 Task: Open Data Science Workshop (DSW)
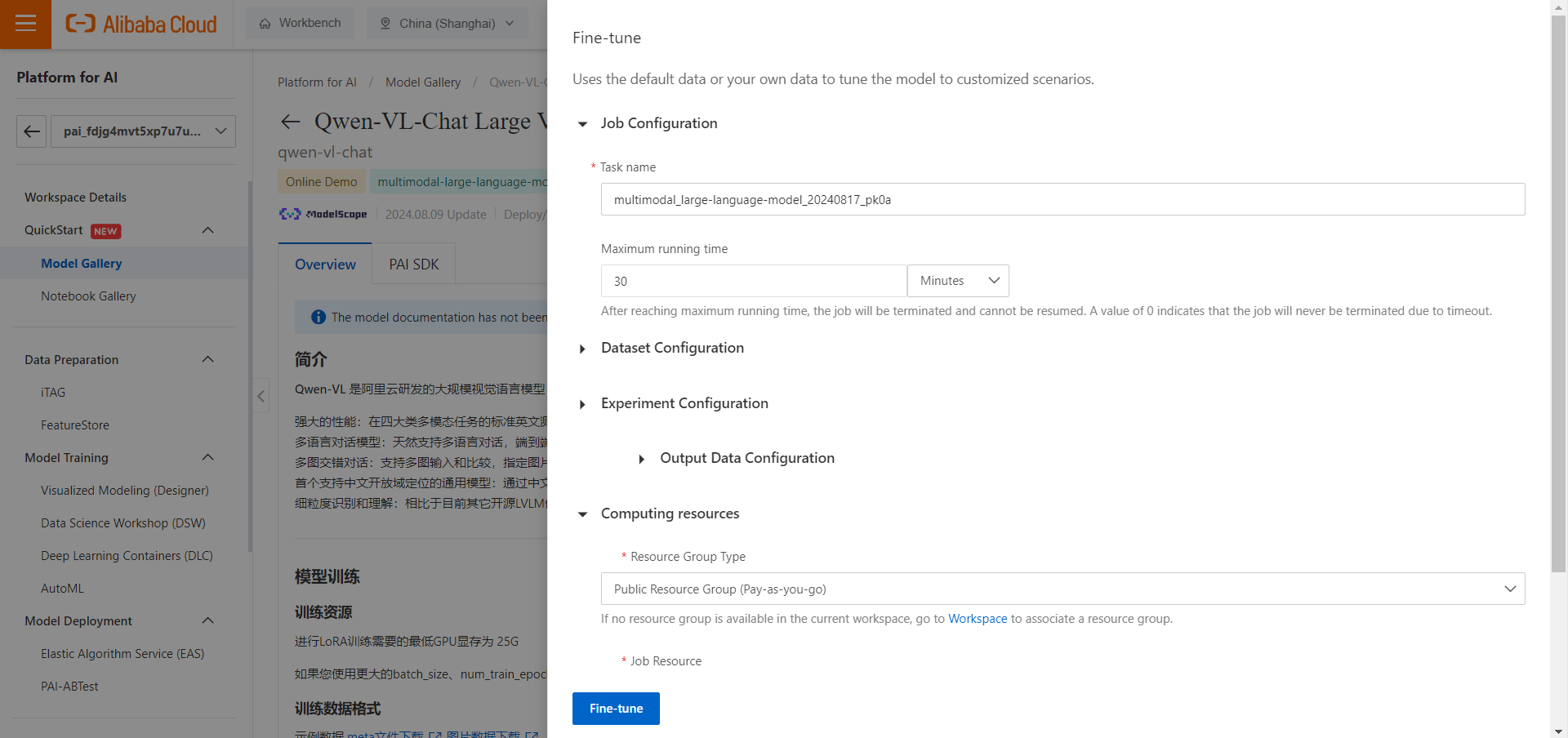pos(123,523)
